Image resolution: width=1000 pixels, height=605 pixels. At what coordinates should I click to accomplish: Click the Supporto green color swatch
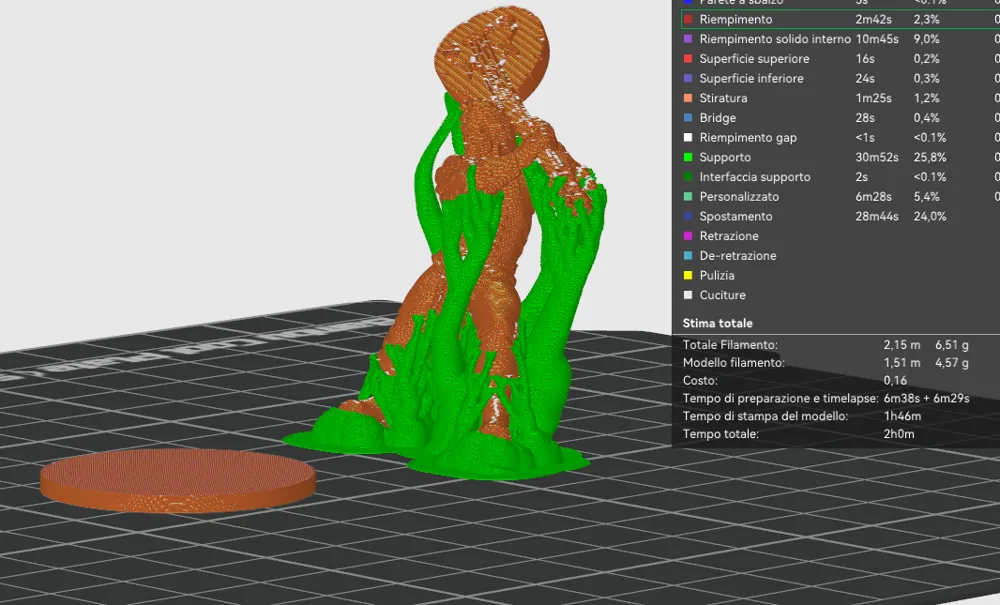click(x=688, y=157)
